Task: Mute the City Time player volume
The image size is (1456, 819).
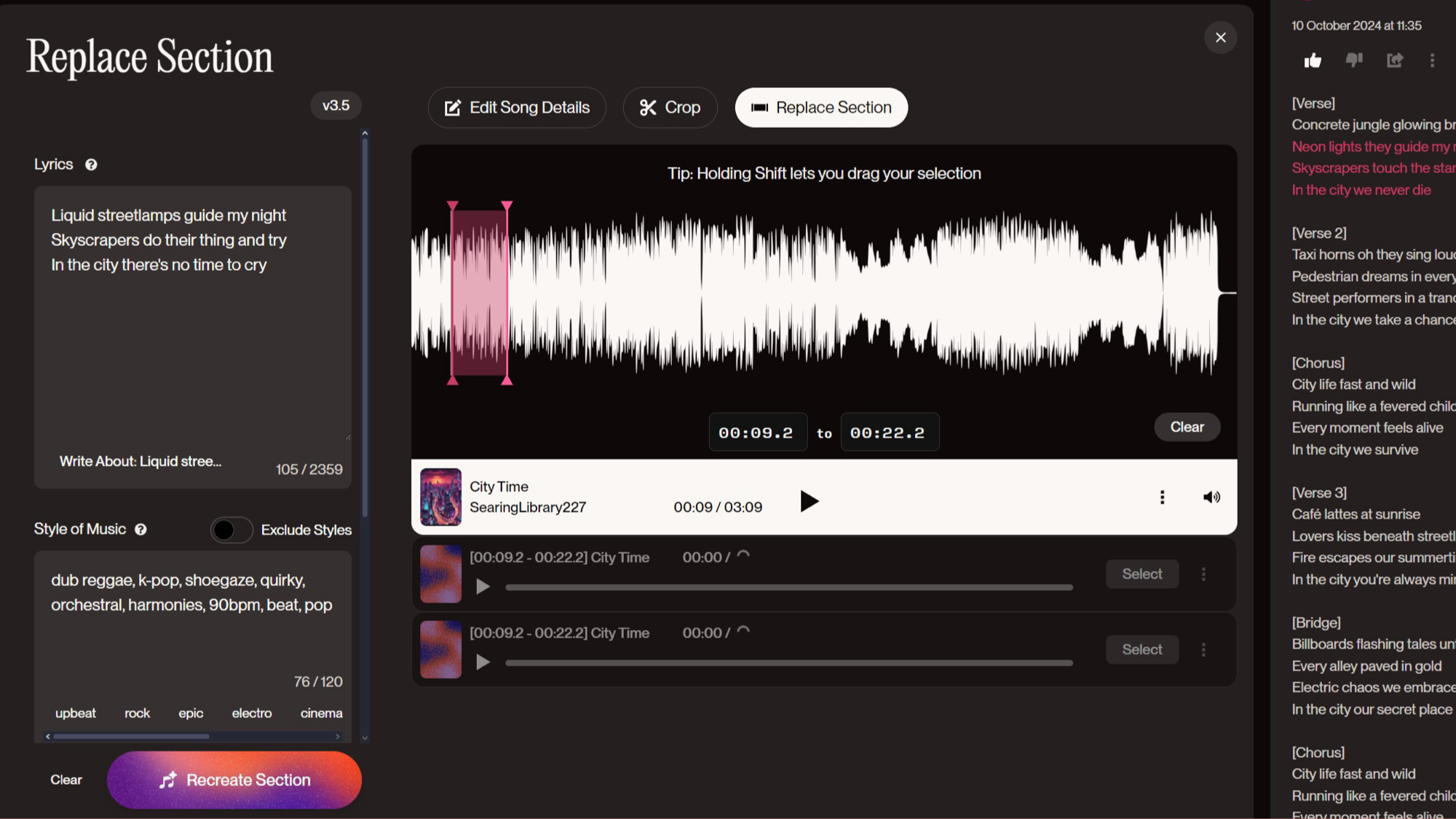Action: (x=1211, y=497)
